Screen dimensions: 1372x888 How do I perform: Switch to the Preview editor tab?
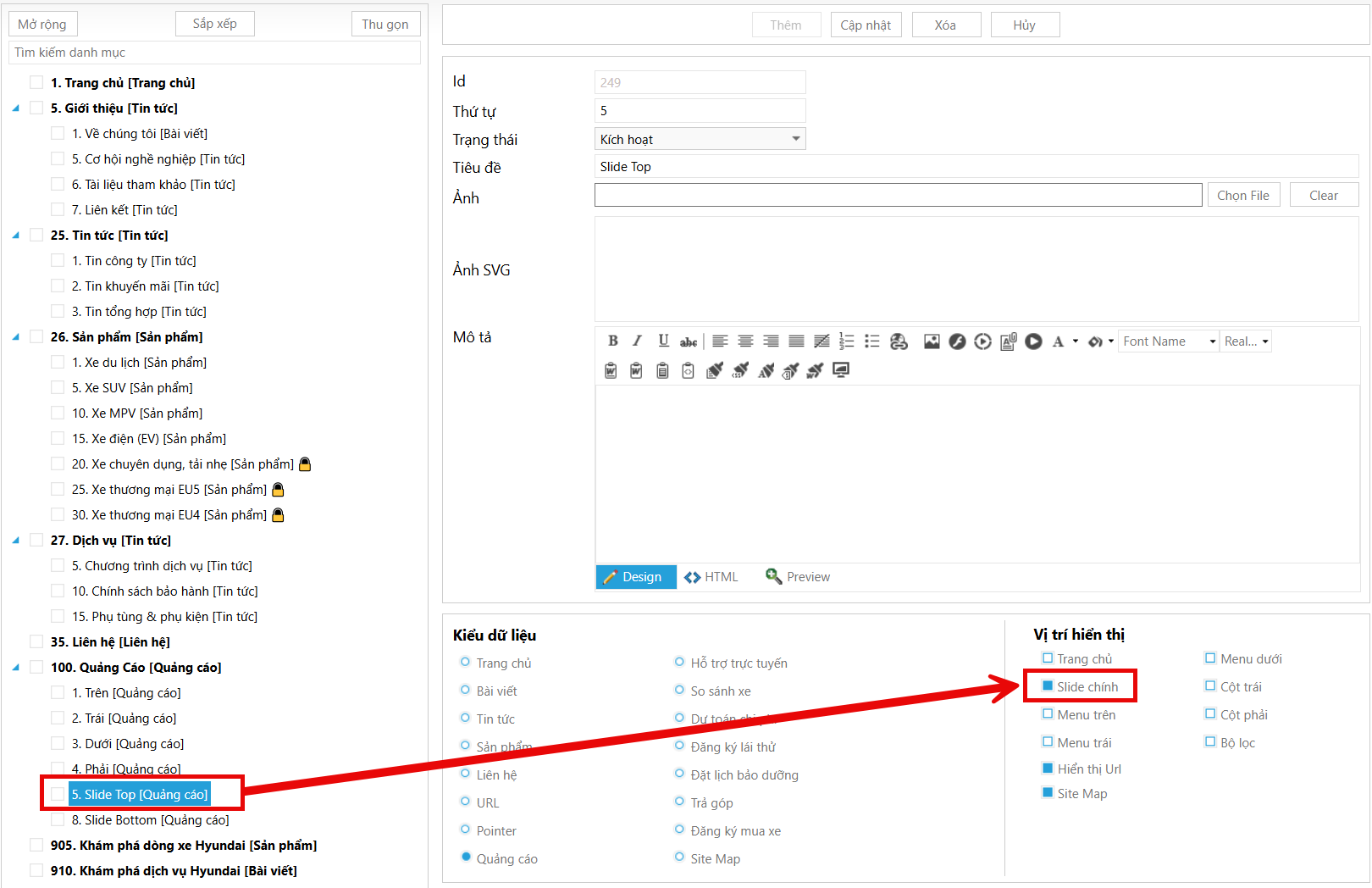tap(798, 577)
